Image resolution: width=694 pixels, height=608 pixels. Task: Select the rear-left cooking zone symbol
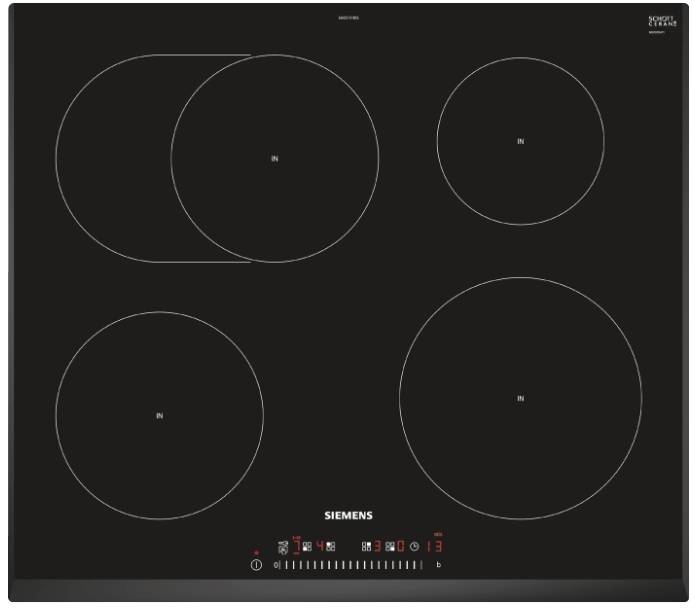pos(330,546)
